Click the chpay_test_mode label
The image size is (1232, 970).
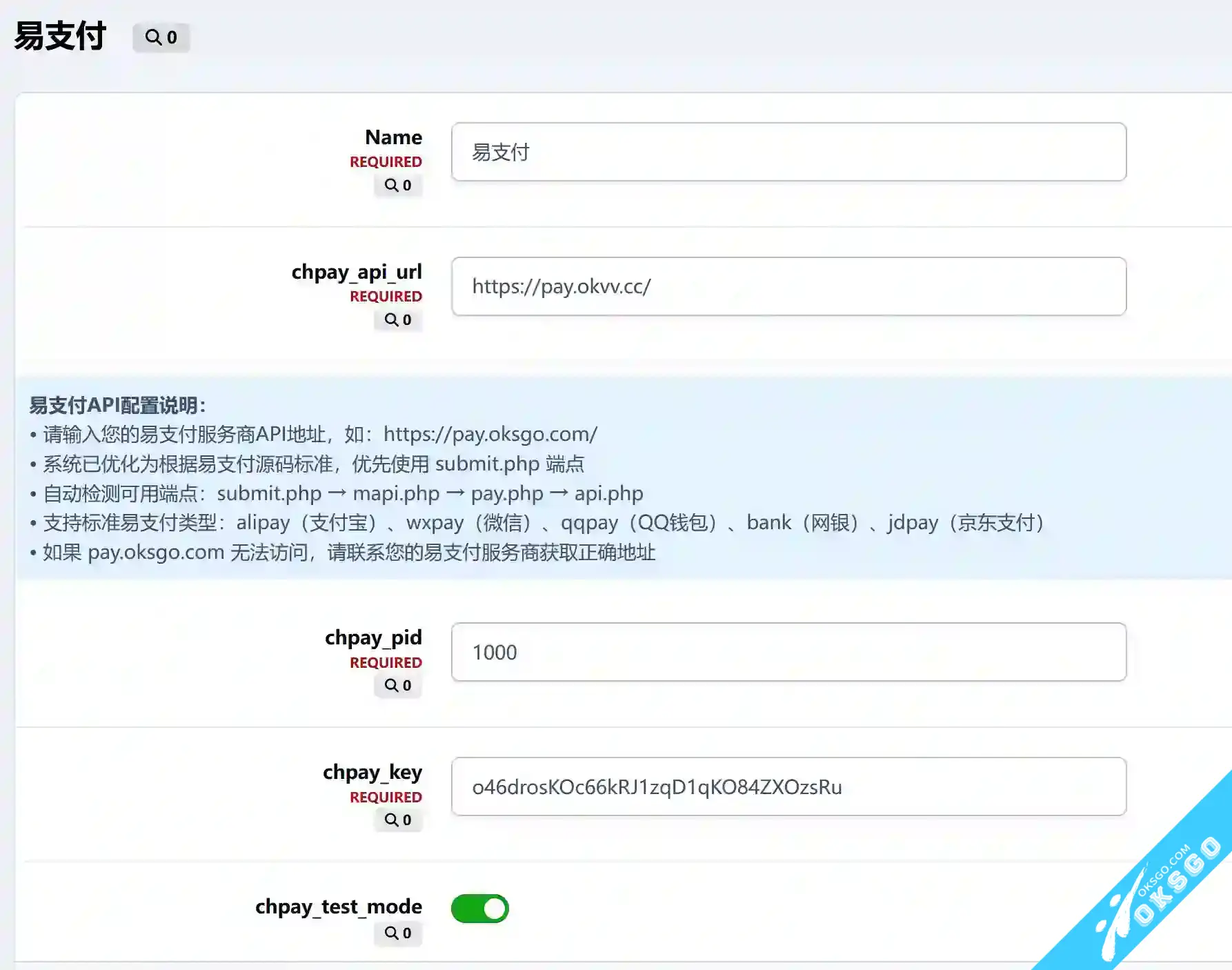(x=339, y=907)
